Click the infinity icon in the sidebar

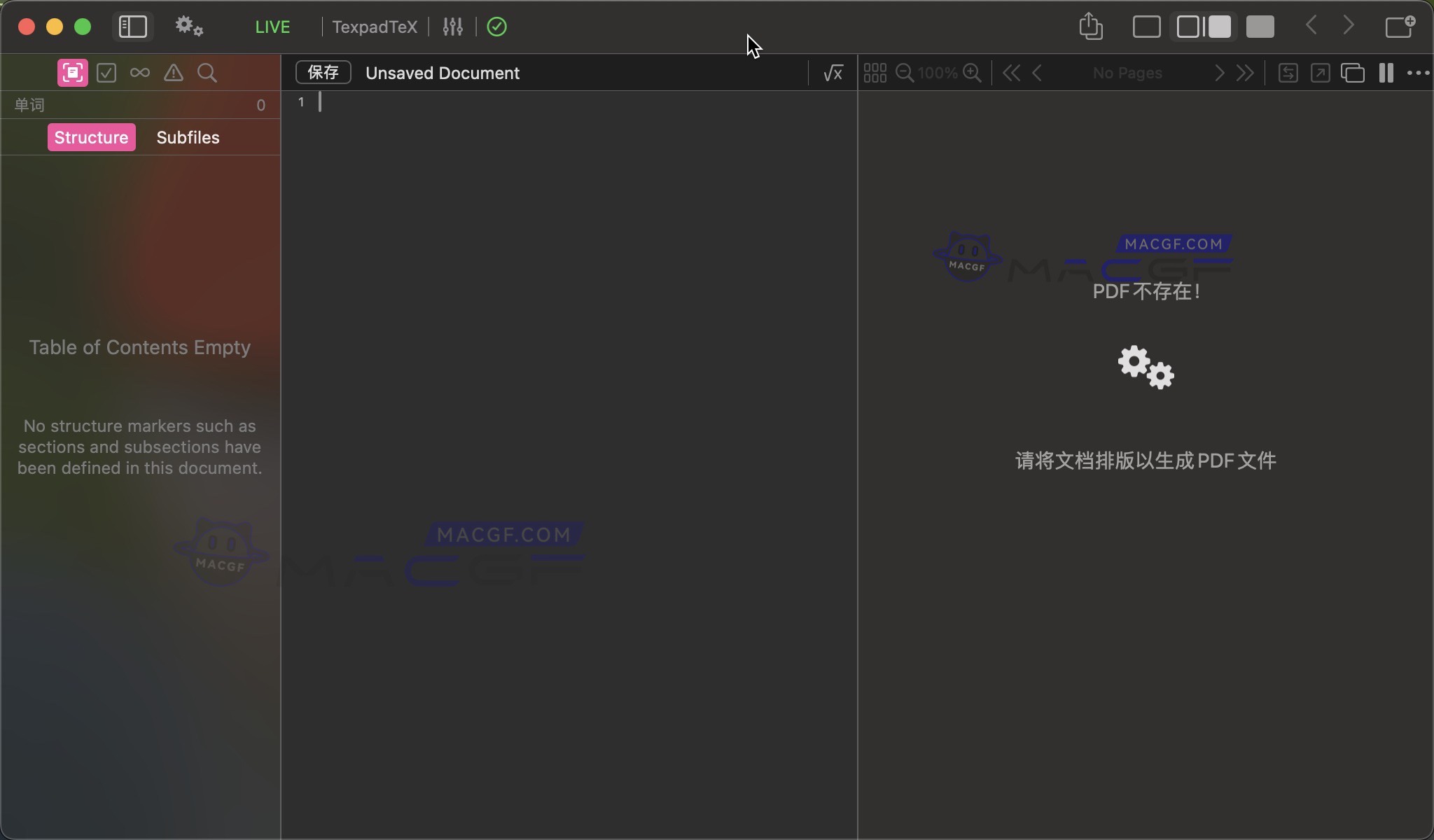tap(139, 73)
